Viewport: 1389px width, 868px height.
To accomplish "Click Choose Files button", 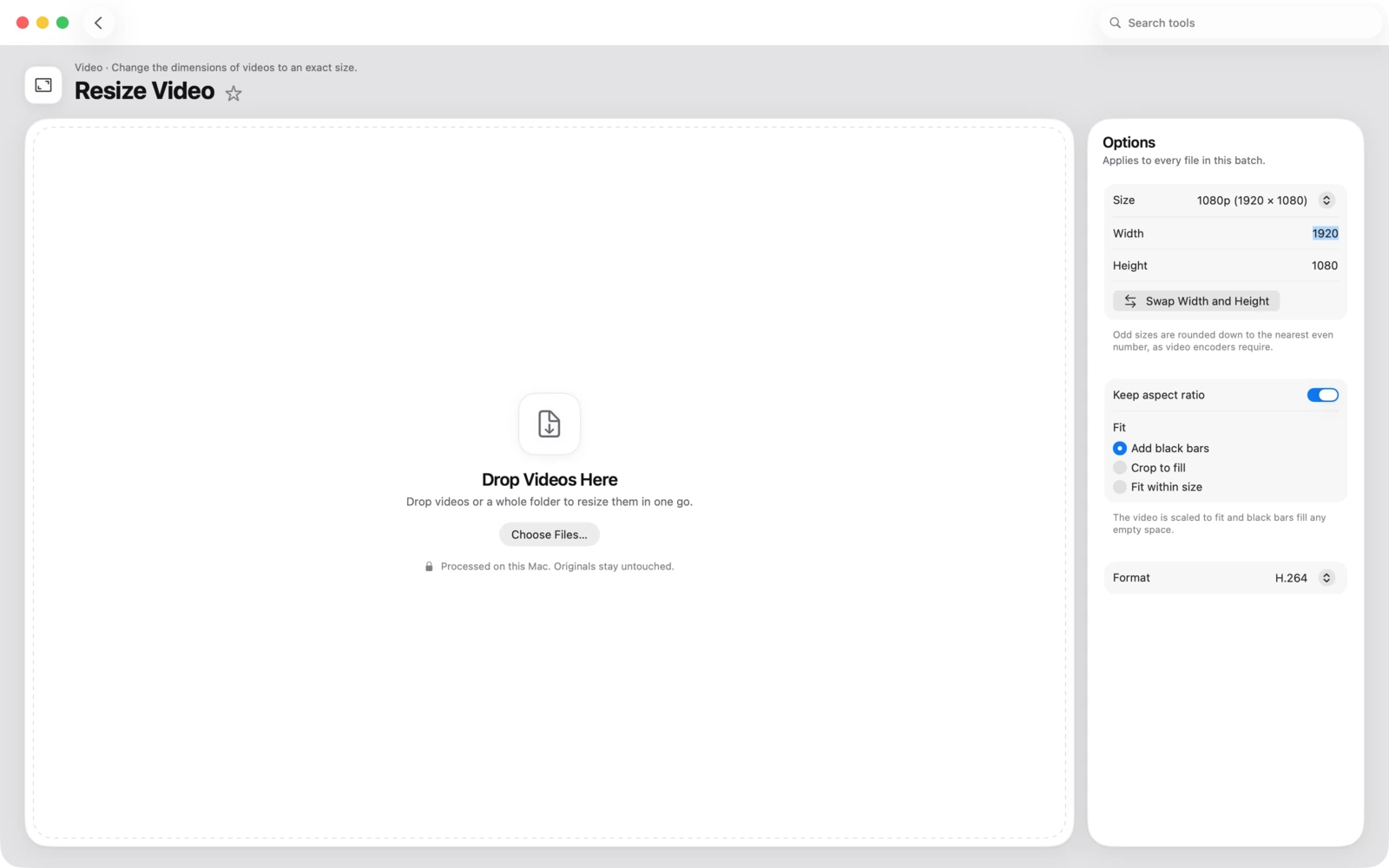I will [550, 535].
